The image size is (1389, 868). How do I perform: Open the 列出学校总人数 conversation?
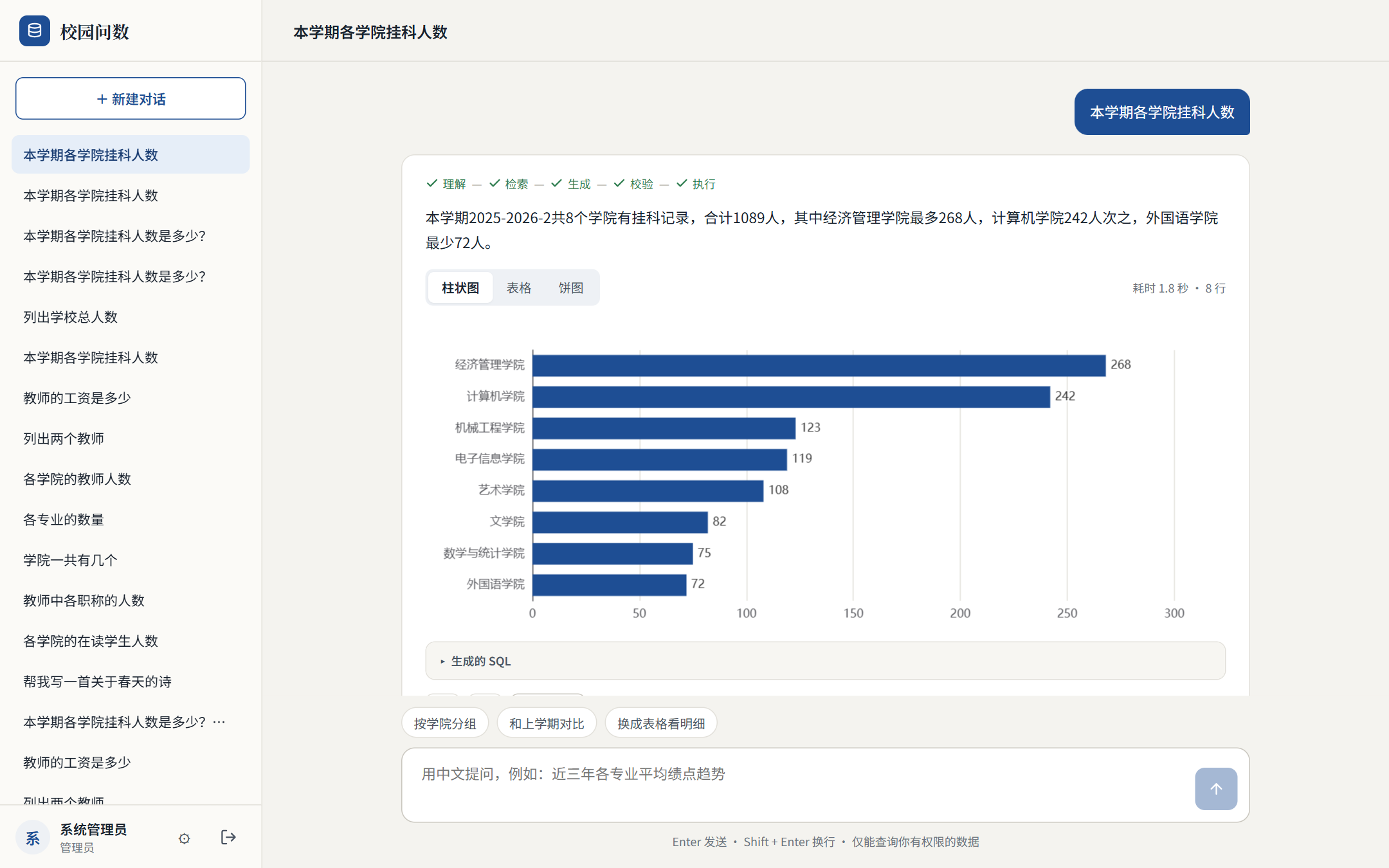(x=131, y=316)
